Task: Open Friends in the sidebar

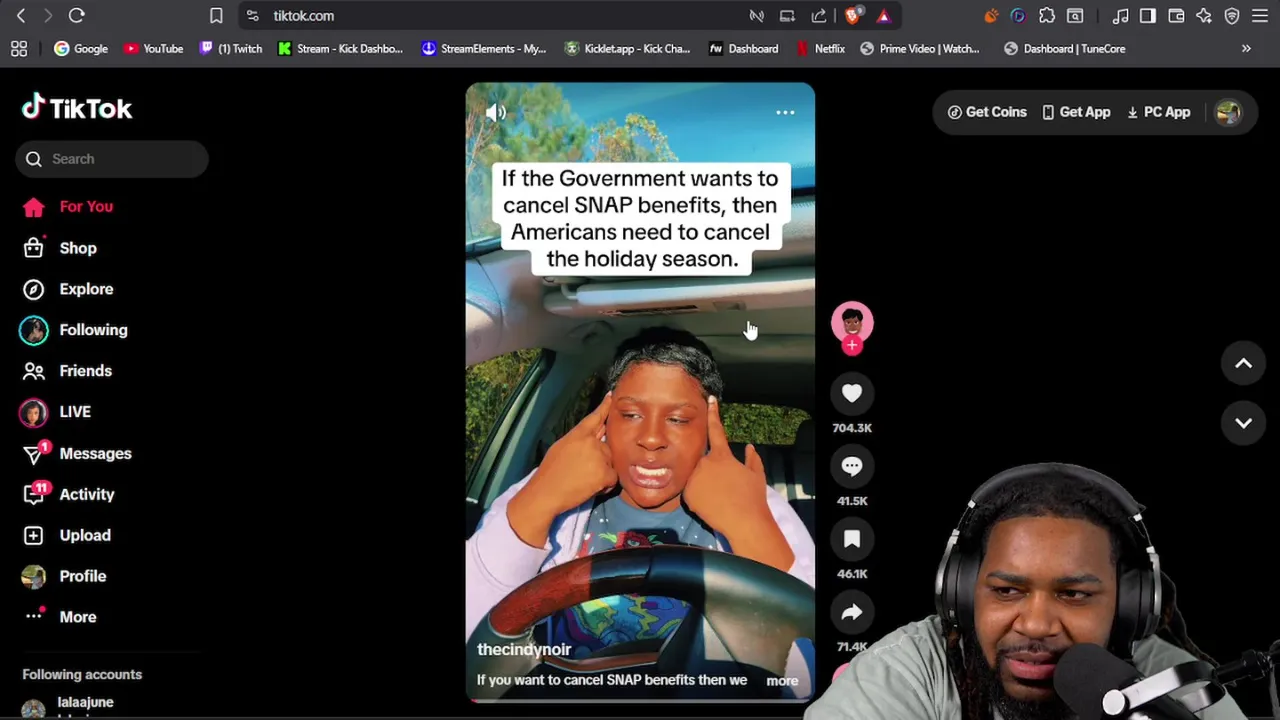Action: 67,371
